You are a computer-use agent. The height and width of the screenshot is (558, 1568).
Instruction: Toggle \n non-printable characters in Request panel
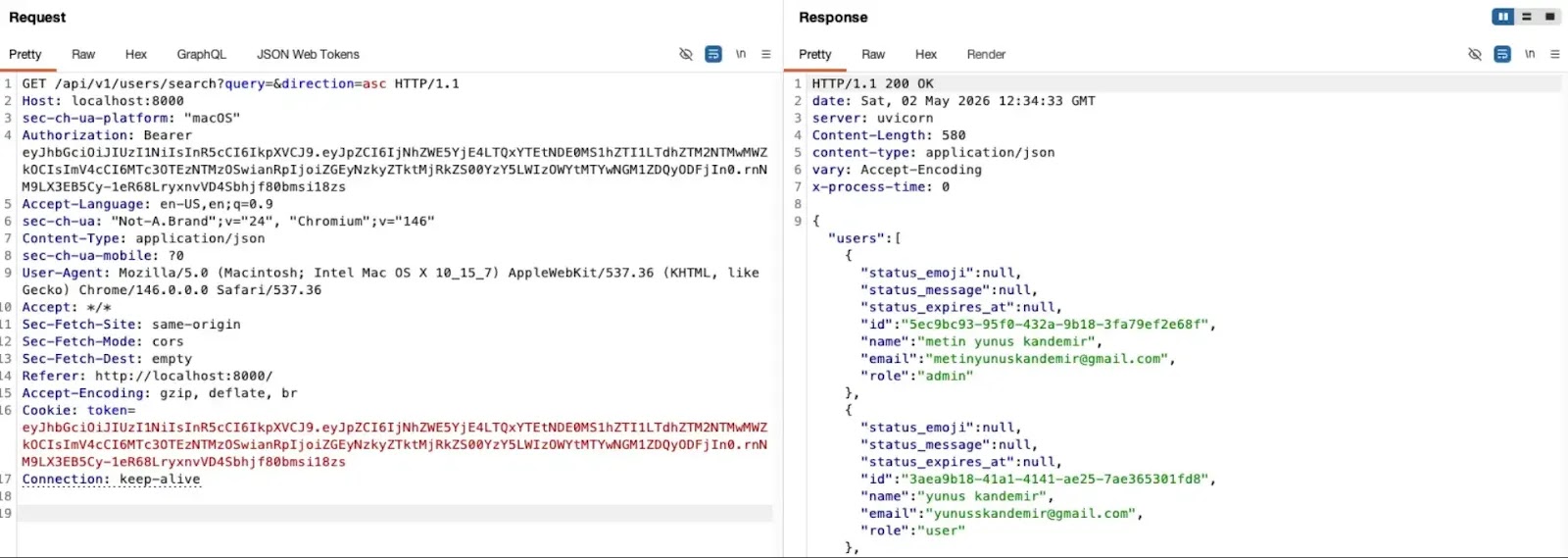point(741,54)
